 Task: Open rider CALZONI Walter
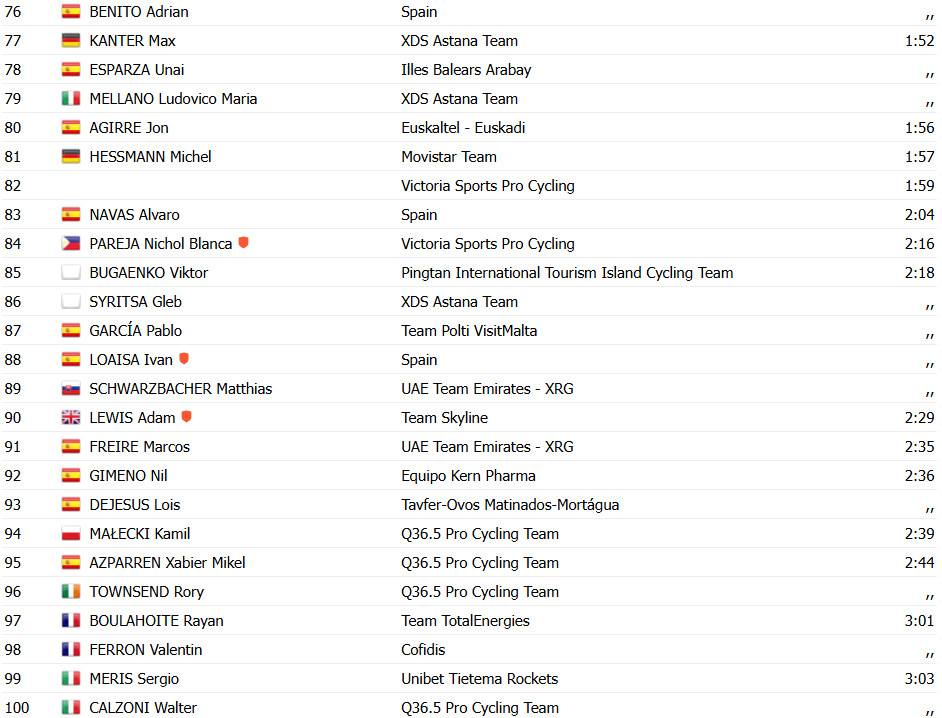(143, 707)
